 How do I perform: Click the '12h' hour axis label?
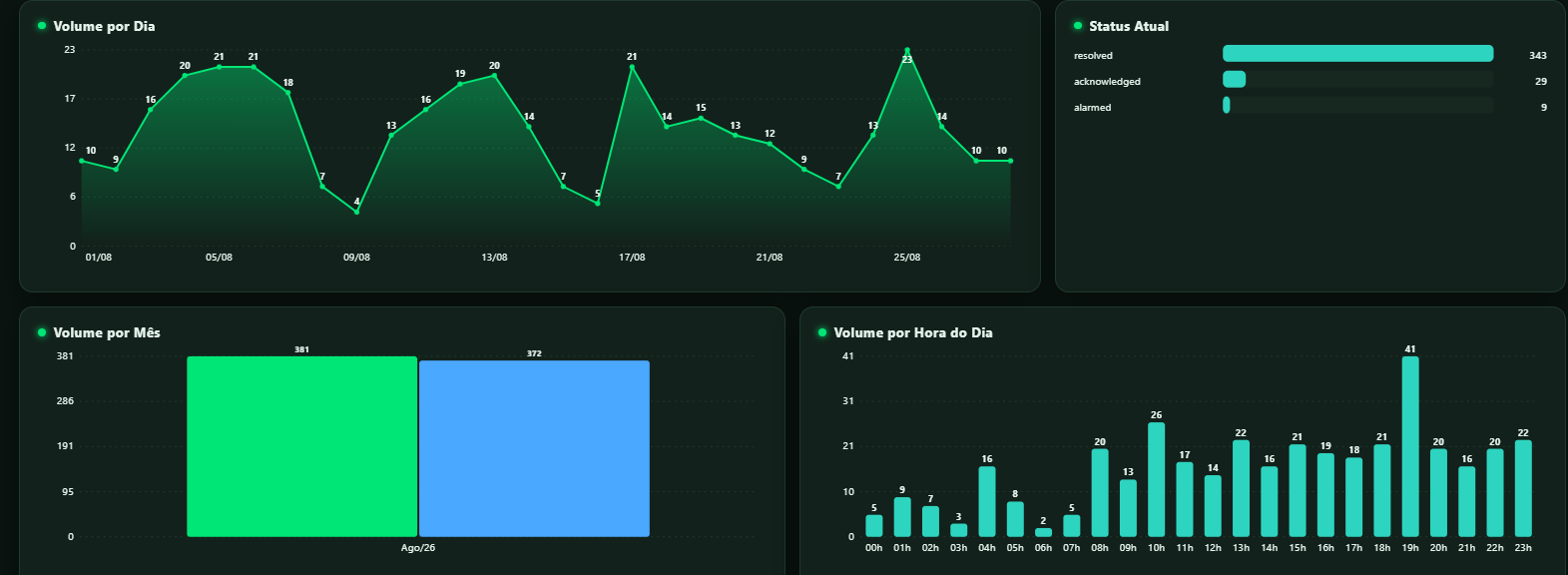pyautogui.click(x=1213, y=548)
